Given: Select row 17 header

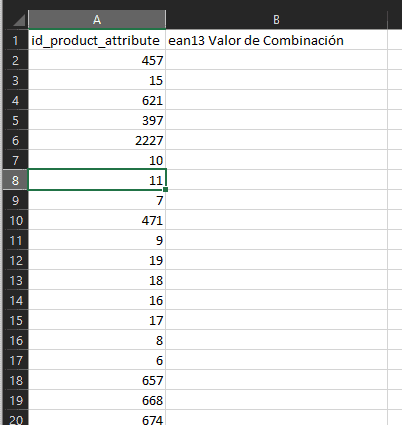Looking at the screenshot, I should coord(16,360).
